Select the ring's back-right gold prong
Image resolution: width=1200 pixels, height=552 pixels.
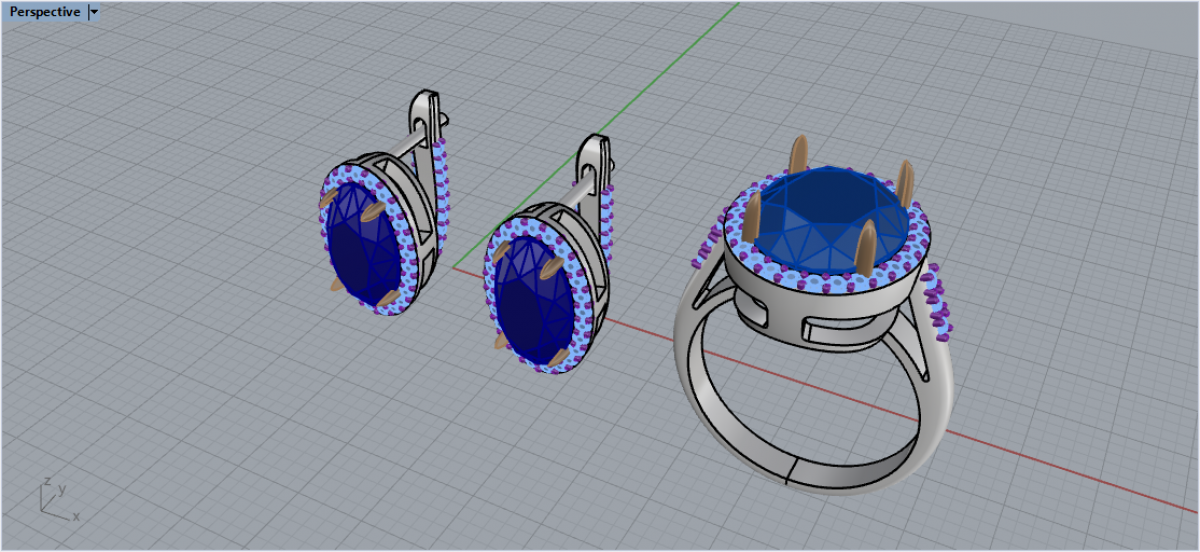pyautogui.click(x=906, y=183)
